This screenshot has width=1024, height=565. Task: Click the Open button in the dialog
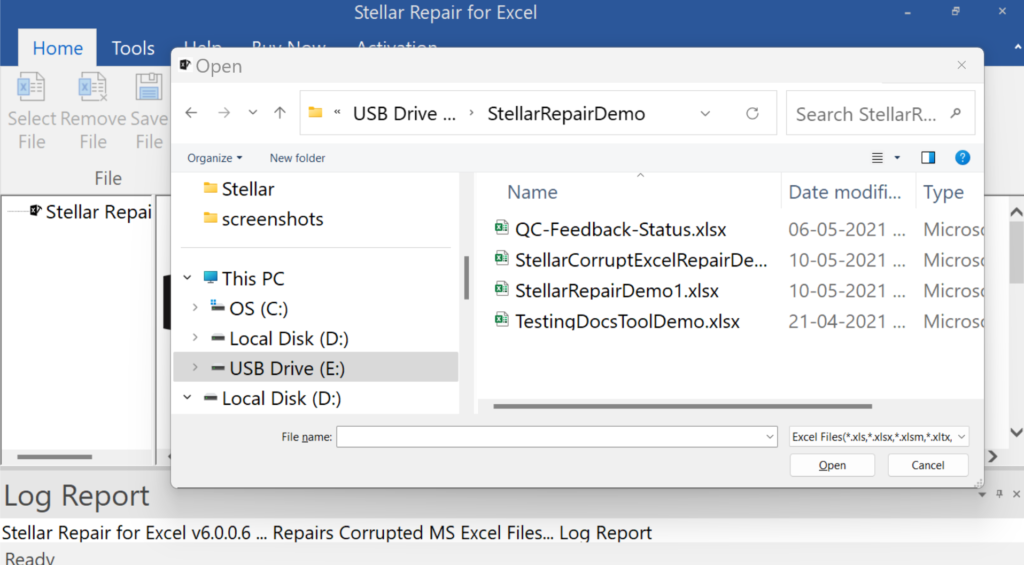tap(832, 465)
